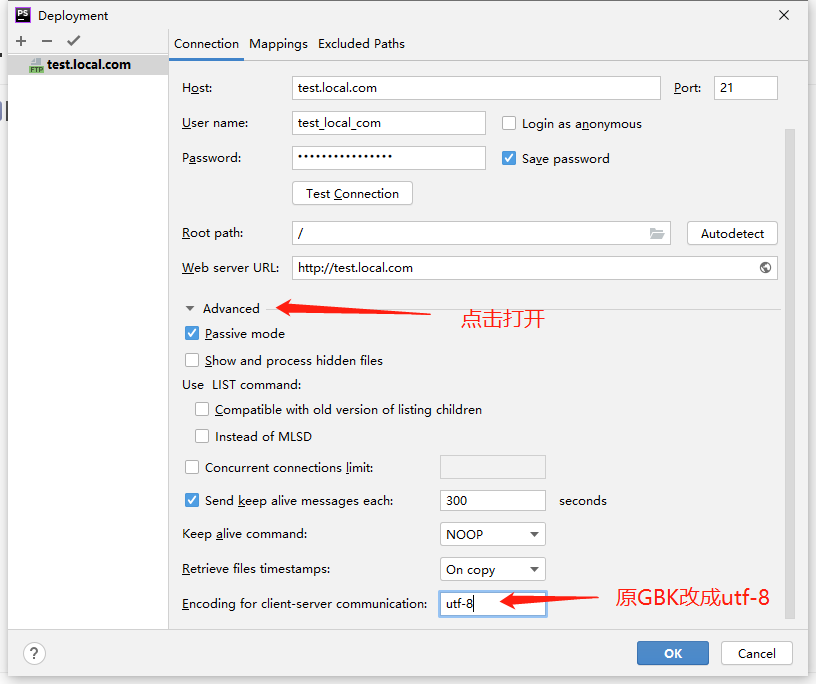This screenshot has width=816, height=684.
Task: Switch to the Connection tab
Action: [206, 44]
